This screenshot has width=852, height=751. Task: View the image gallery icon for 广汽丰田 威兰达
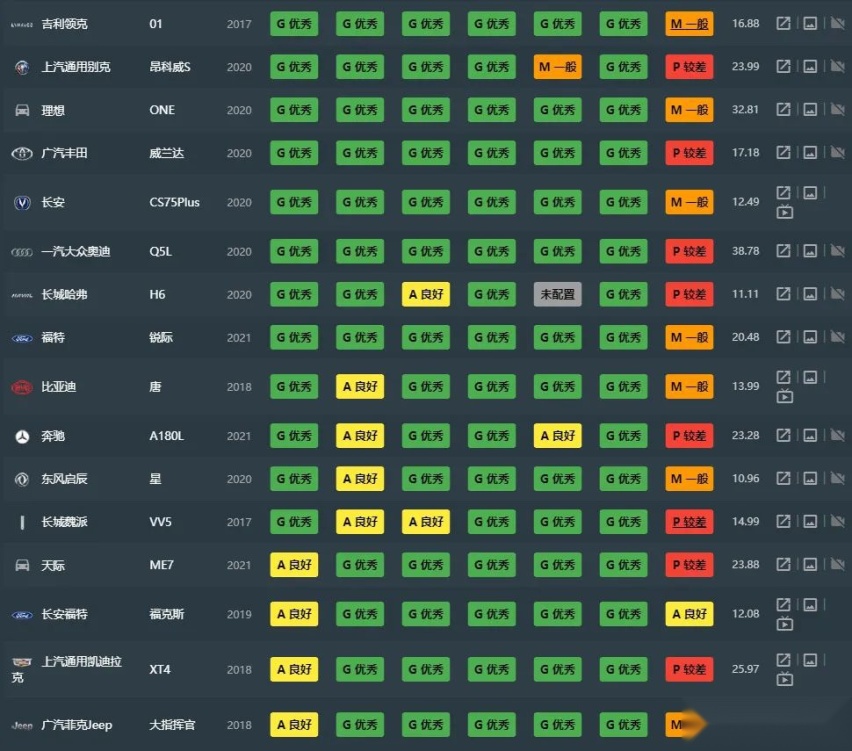810,153
